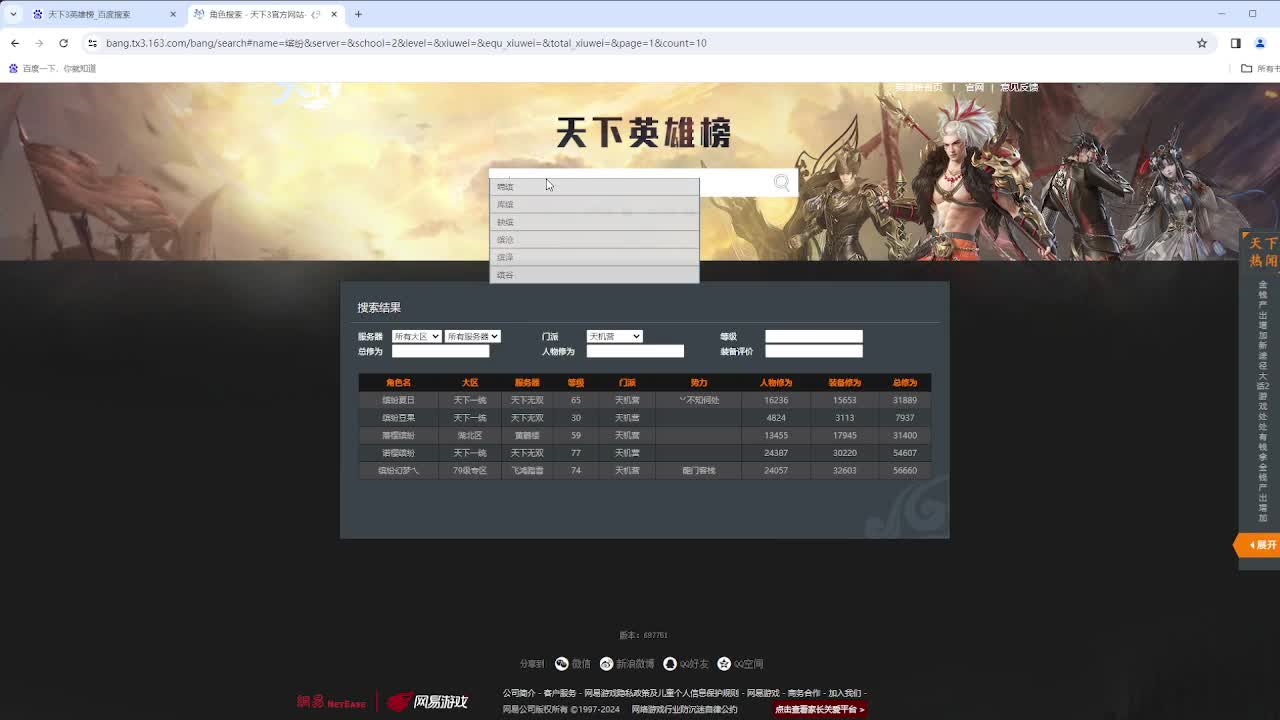Click the 不知何处 faction cell
The height and width of the screenshot is (720, 1280).
coord(699,400)
